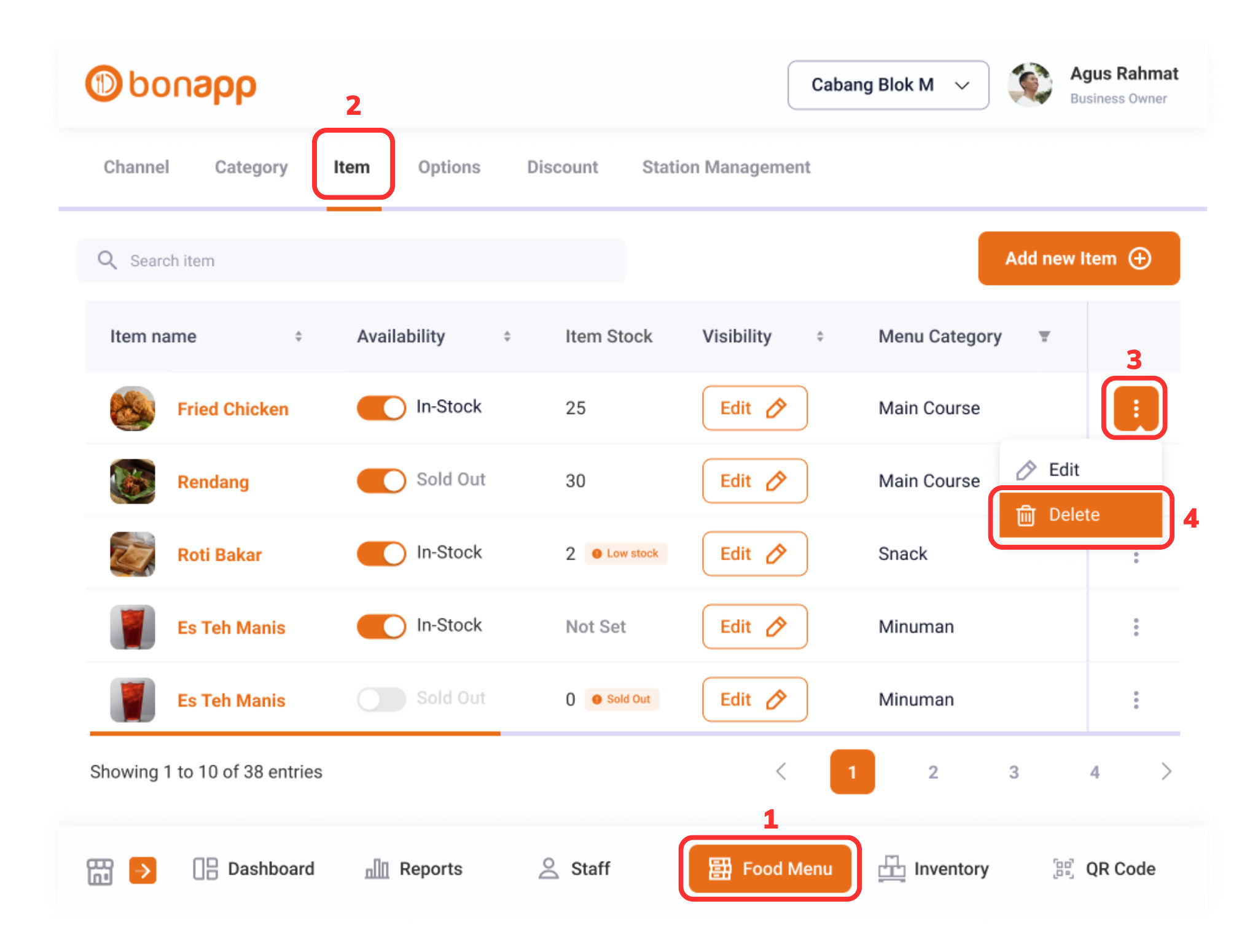Click Edit visibility button for Roti Bakar
1258x952 pixels.
(x=754, y=553)
